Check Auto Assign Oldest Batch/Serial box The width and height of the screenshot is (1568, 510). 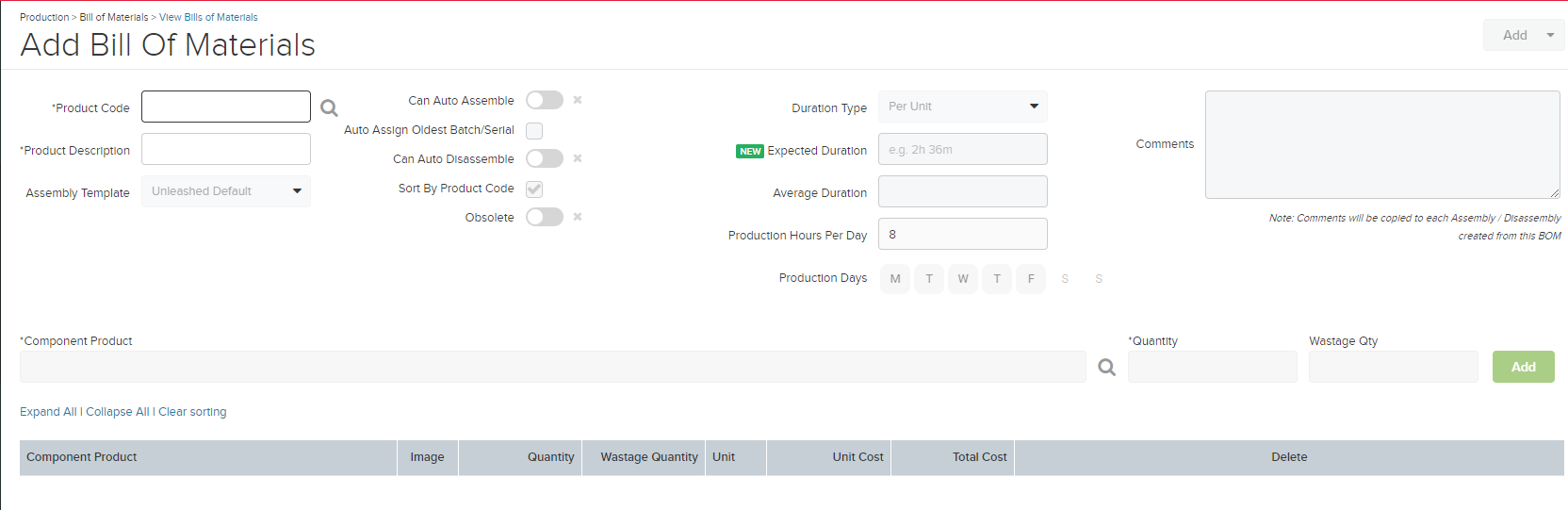534,131
